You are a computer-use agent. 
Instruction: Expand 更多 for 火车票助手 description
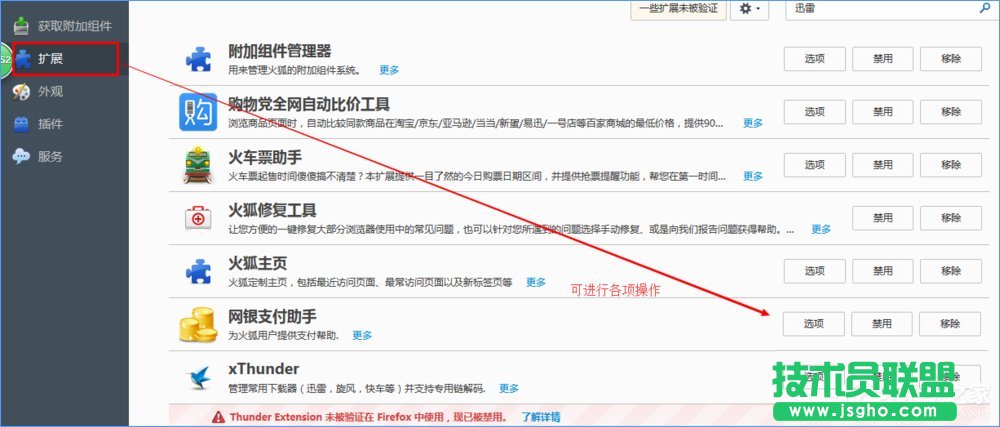coord(753,176)
